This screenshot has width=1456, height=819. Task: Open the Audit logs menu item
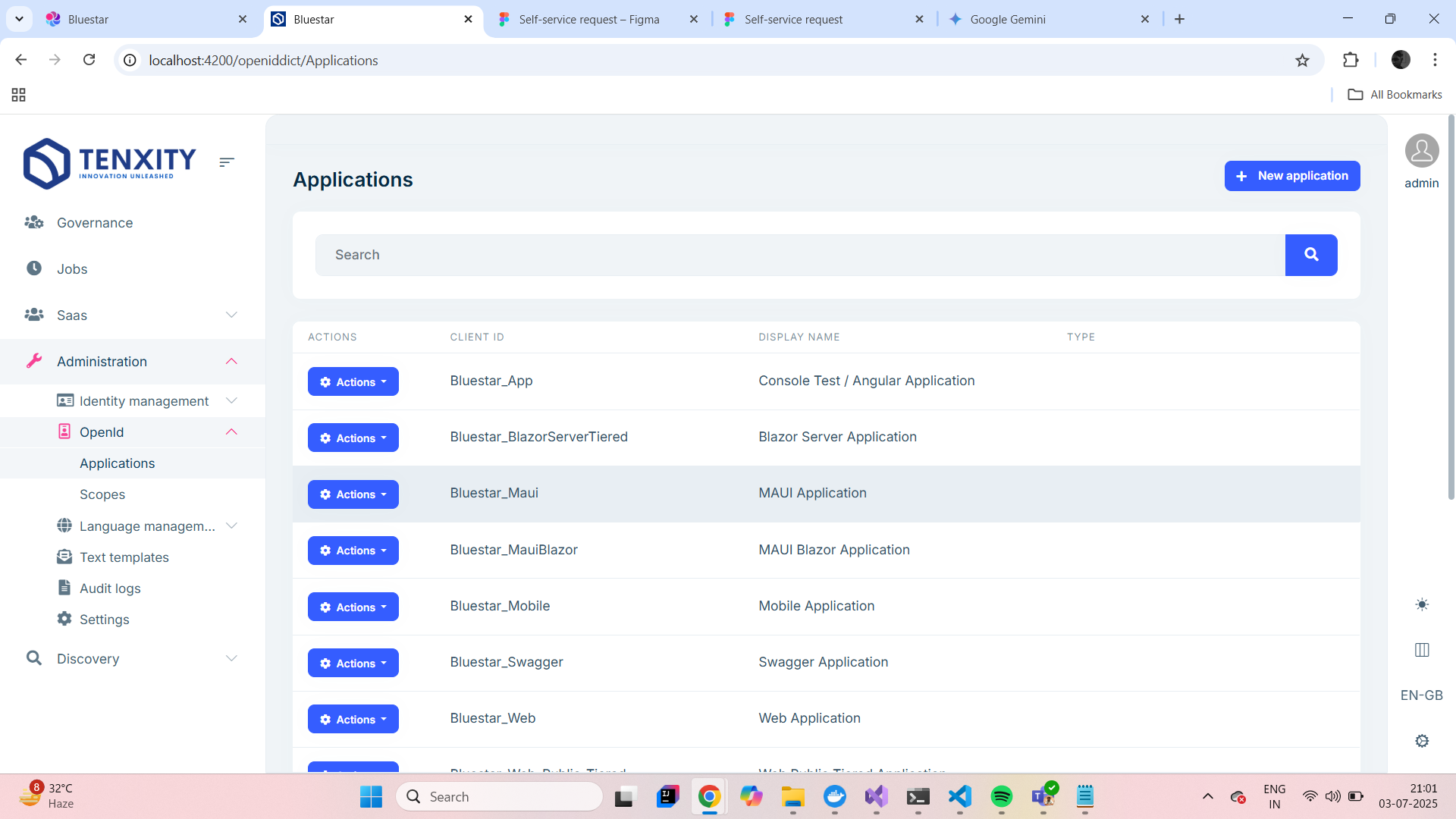110,588
